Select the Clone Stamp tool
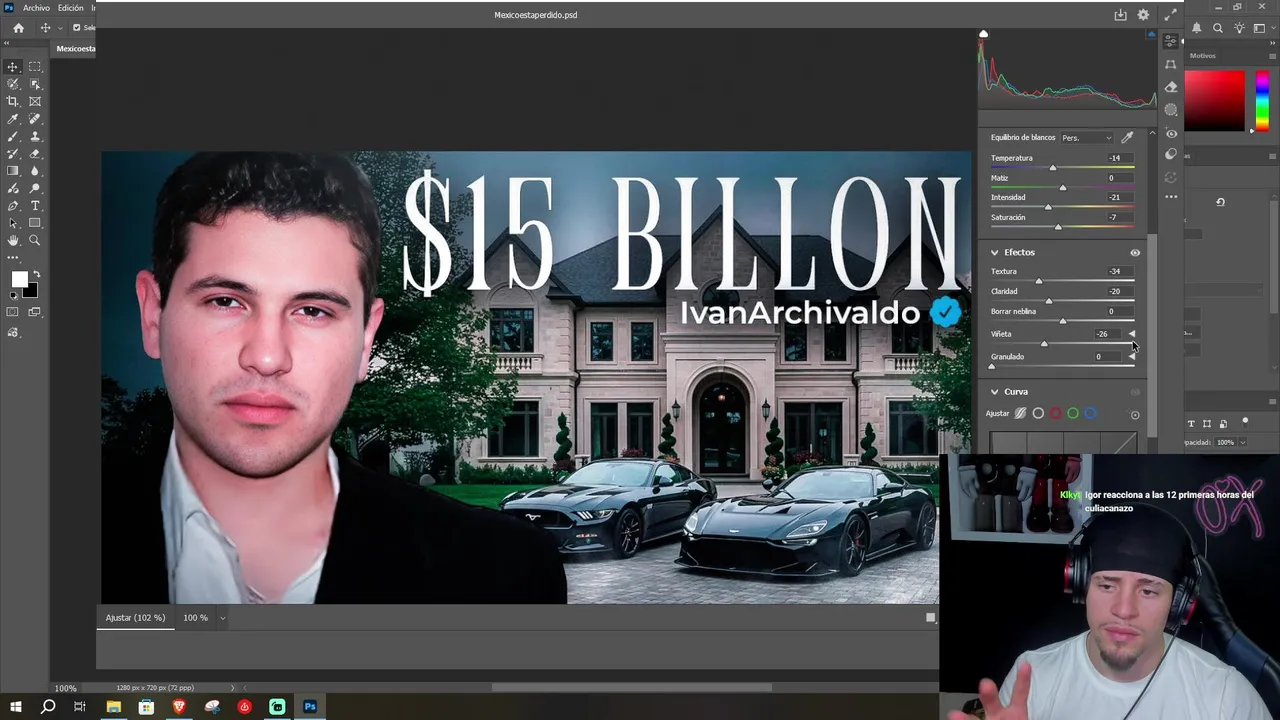 click(35, 136)
